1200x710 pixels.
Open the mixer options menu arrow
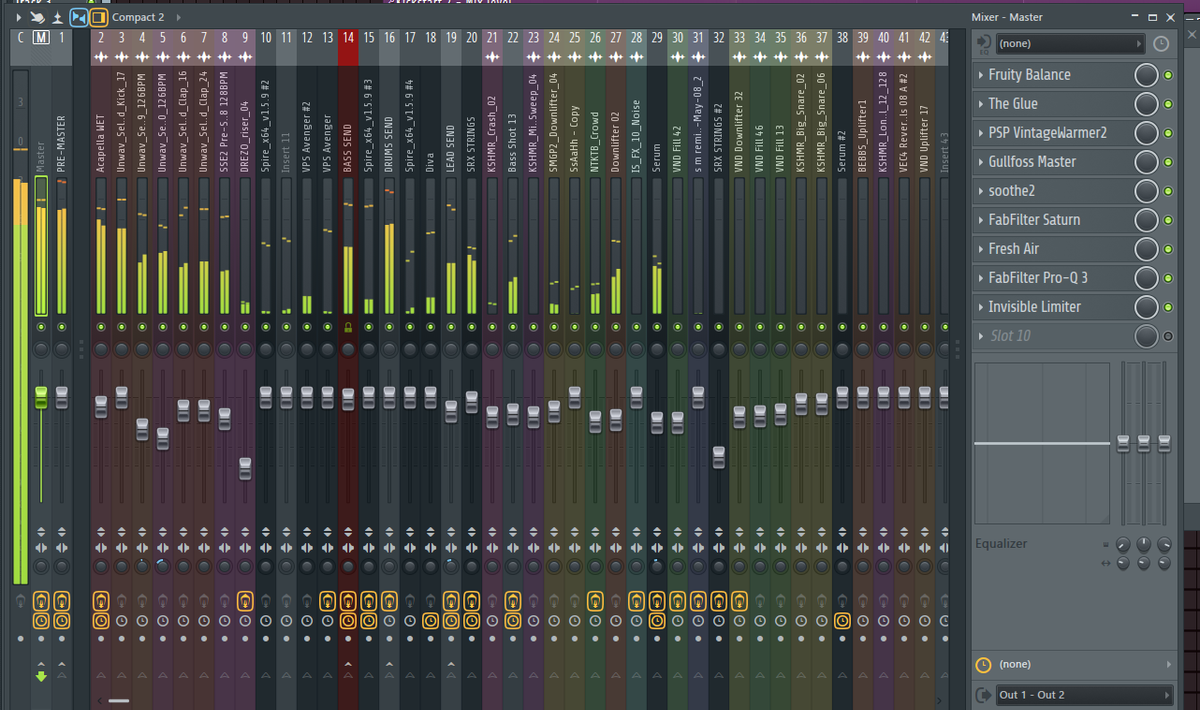(19, 17)
